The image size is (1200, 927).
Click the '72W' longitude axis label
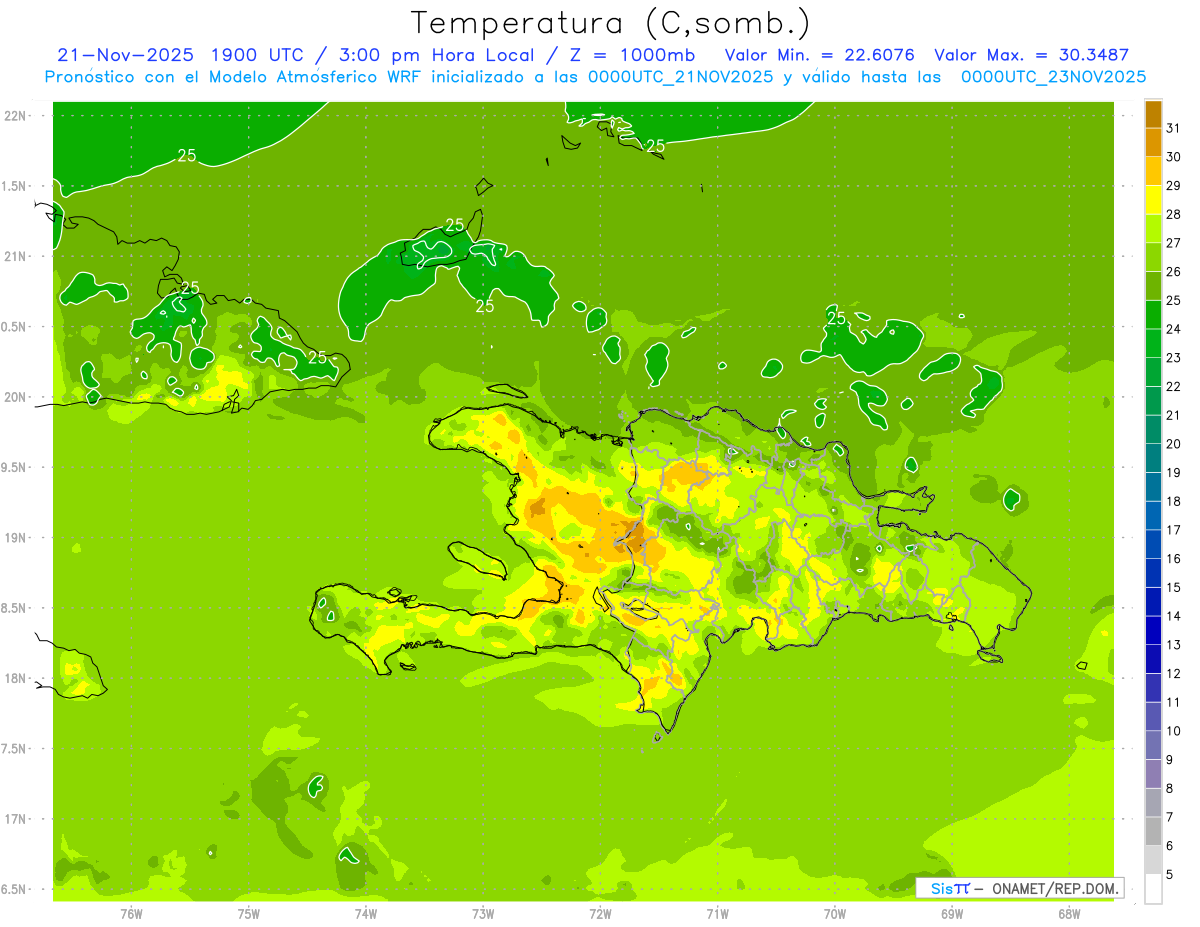tap(600, 913)
